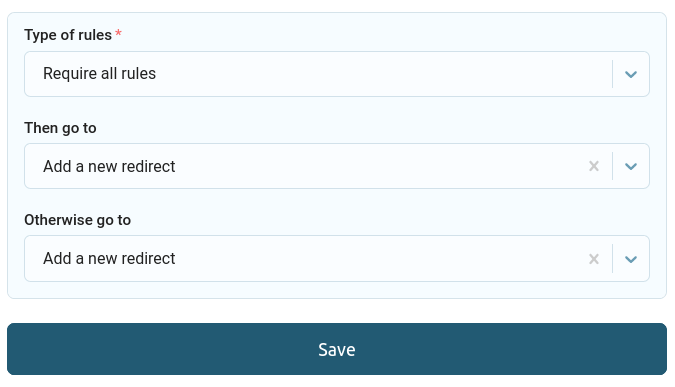Select the 'Require all rules' value text
The image size is (675, 387).
(x=99, y=74)
